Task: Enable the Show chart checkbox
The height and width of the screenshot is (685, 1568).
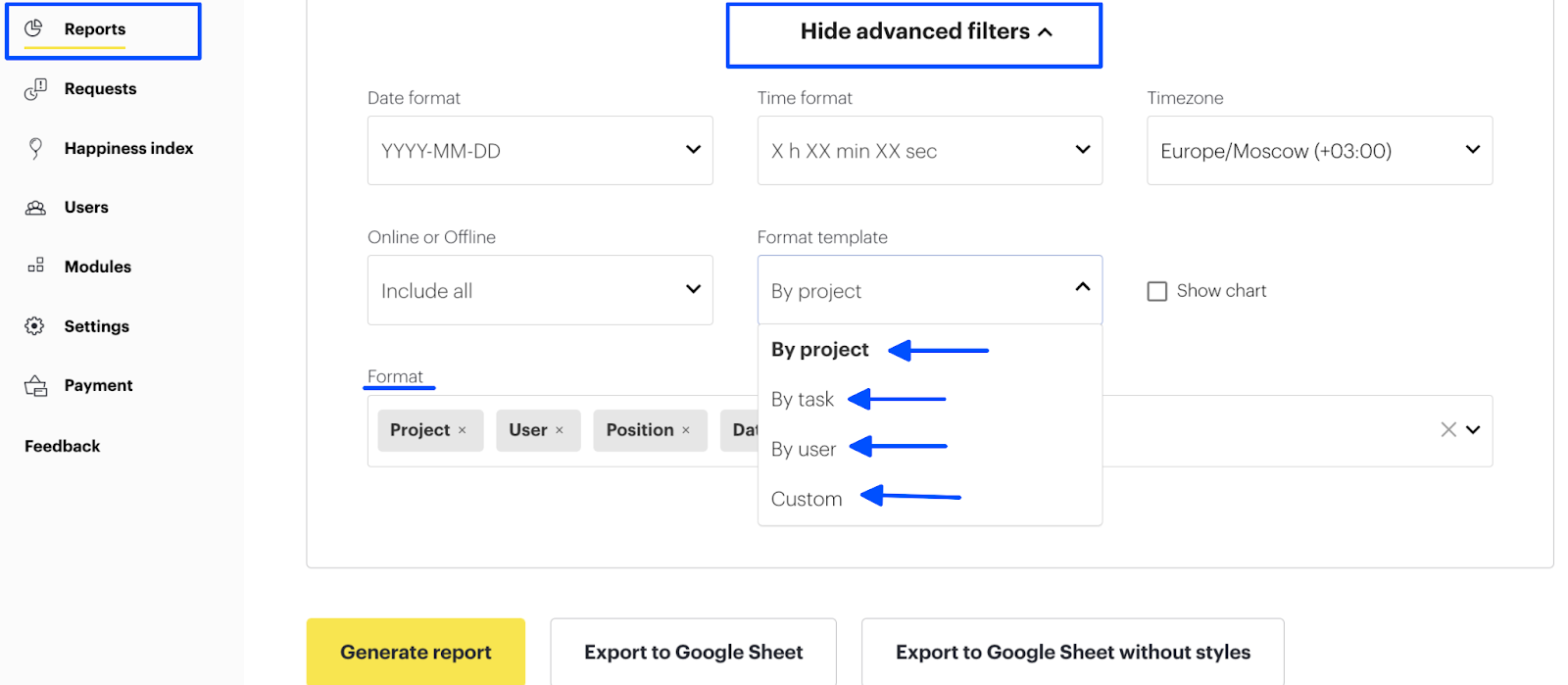Action: point(1157,291)
